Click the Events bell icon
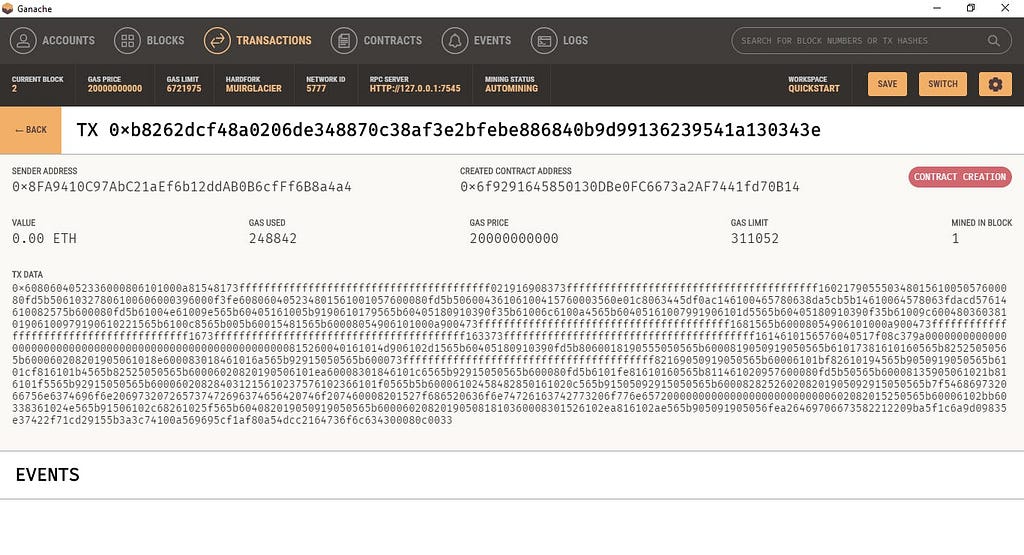 point(455,40)
